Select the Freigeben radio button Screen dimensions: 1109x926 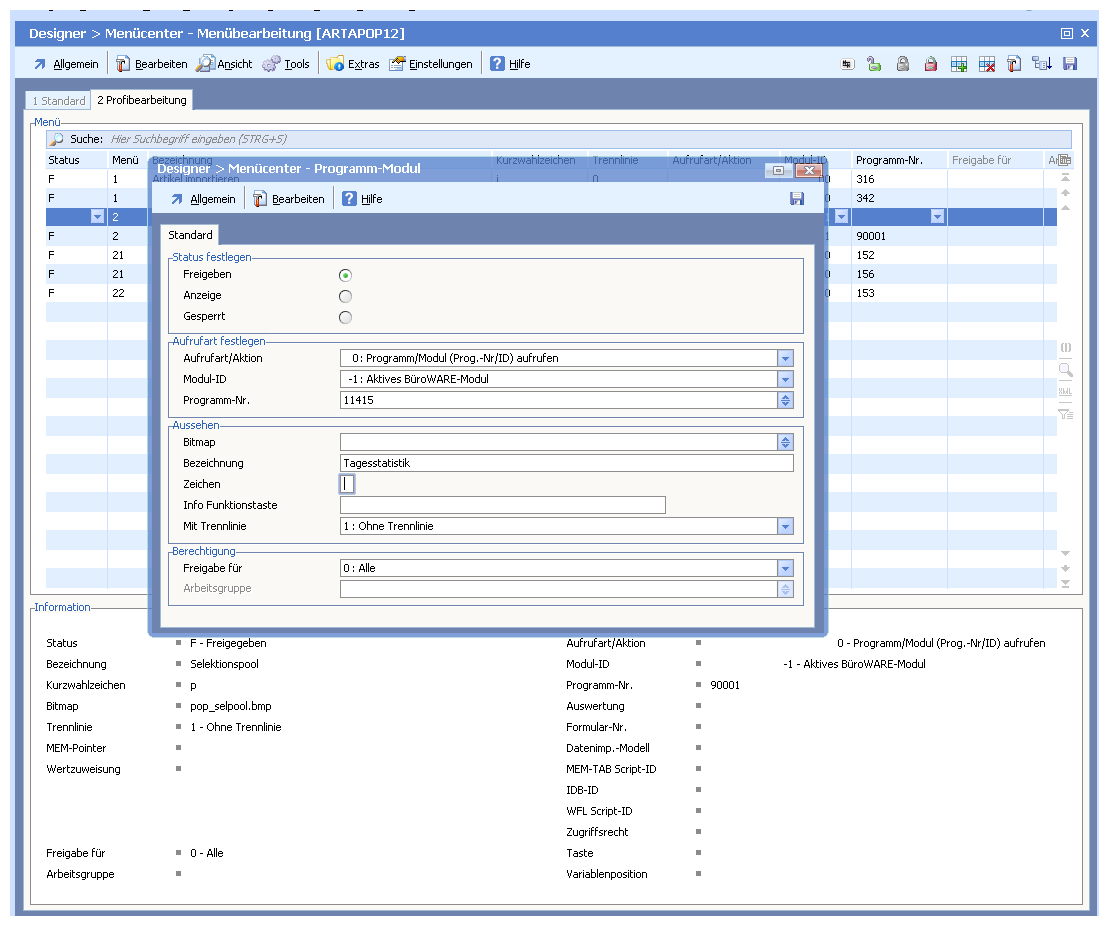coord(346,275)
